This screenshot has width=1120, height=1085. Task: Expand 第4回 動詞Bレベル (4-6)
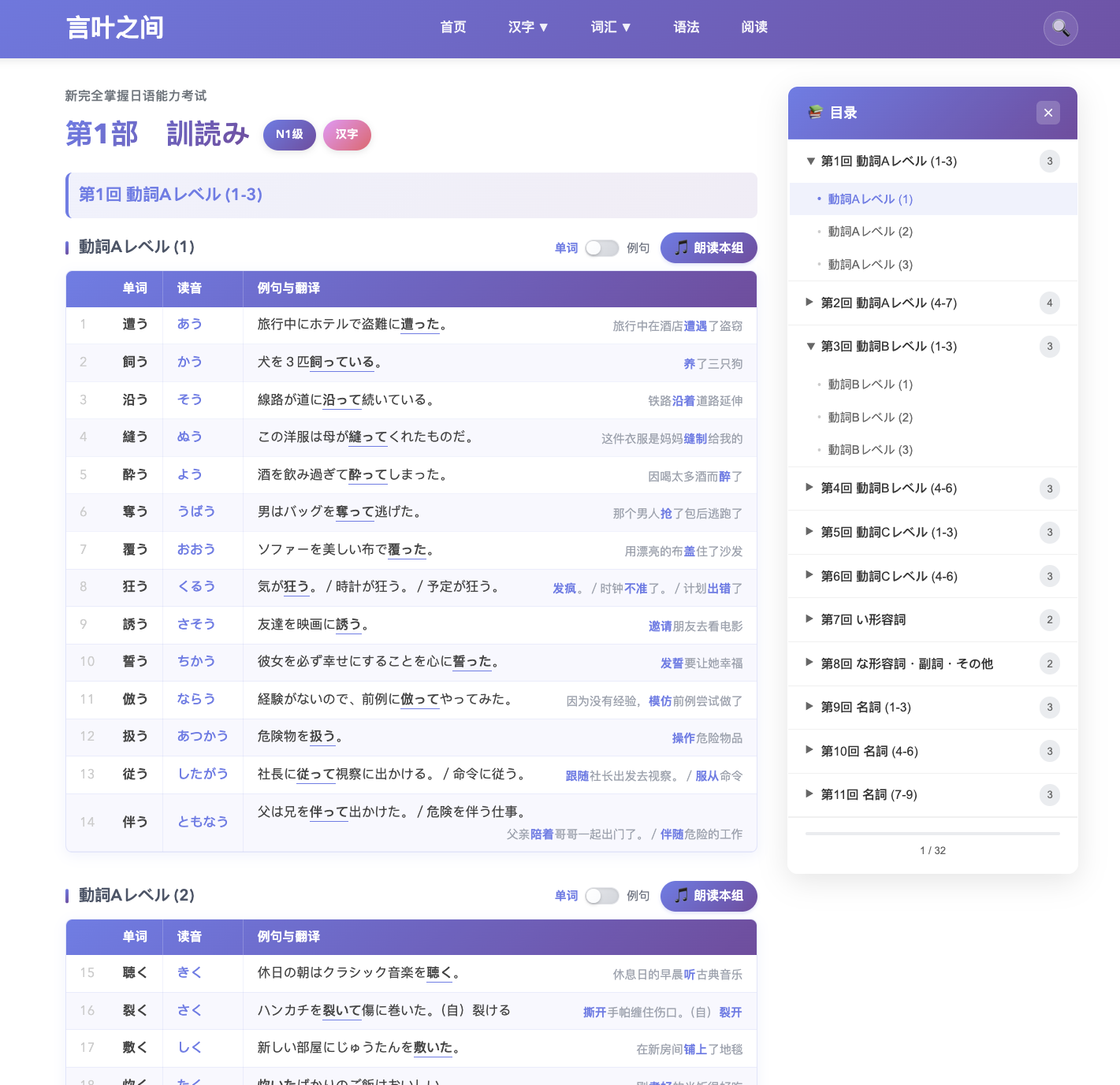point(932,489)
